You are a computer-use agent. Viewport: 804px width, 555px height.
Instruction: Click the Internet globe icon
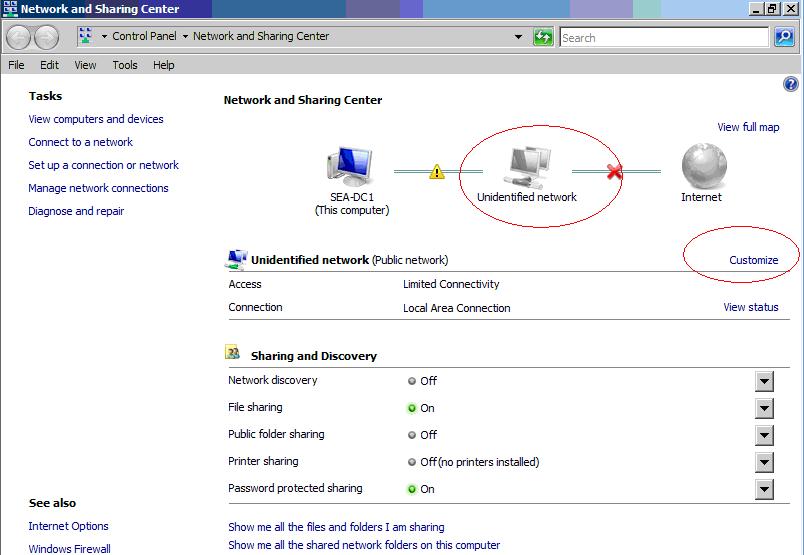point(701,165)
